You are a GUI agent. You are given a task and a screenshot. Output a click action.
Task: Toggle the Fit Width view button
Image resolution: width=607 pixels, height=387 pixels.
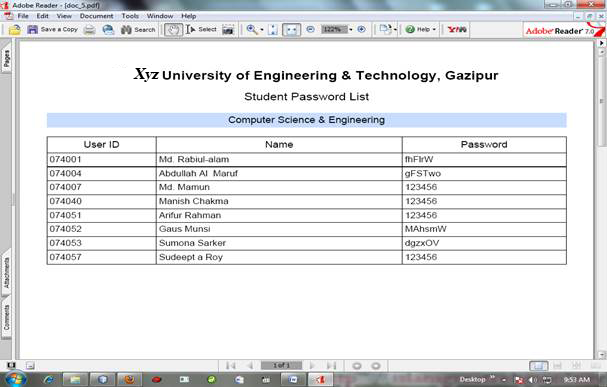coord(291,30)
